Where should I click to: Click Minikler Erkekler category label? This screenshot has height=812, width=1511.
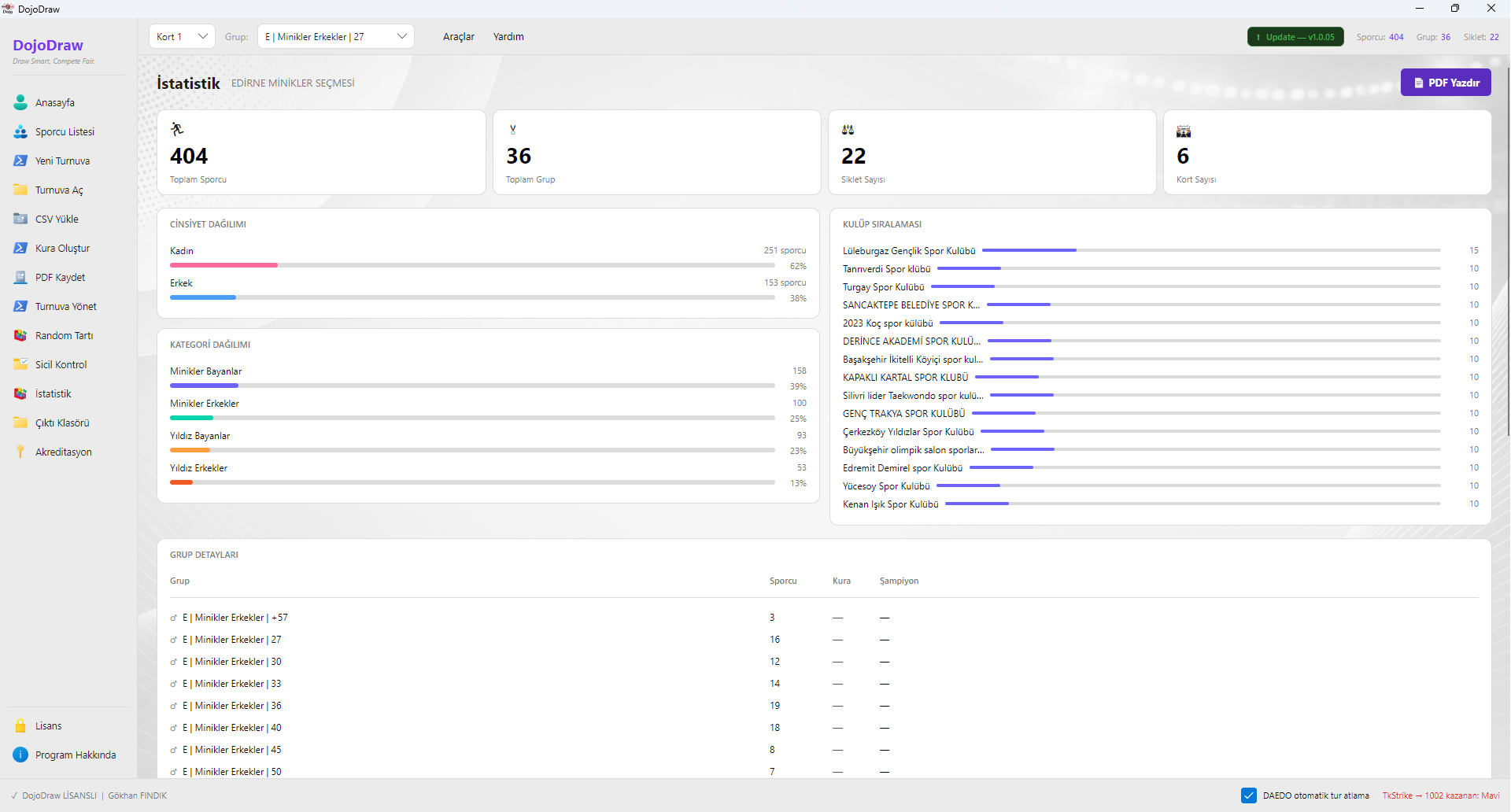click(204, 404)
